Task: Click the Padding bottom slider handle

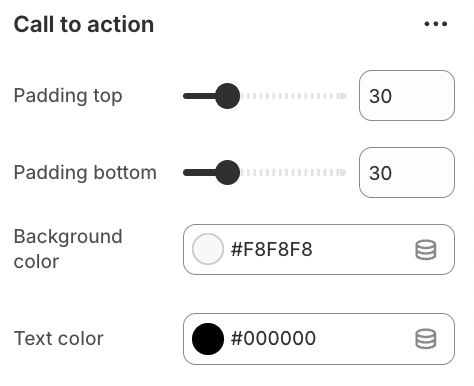Action: (227, 173)
